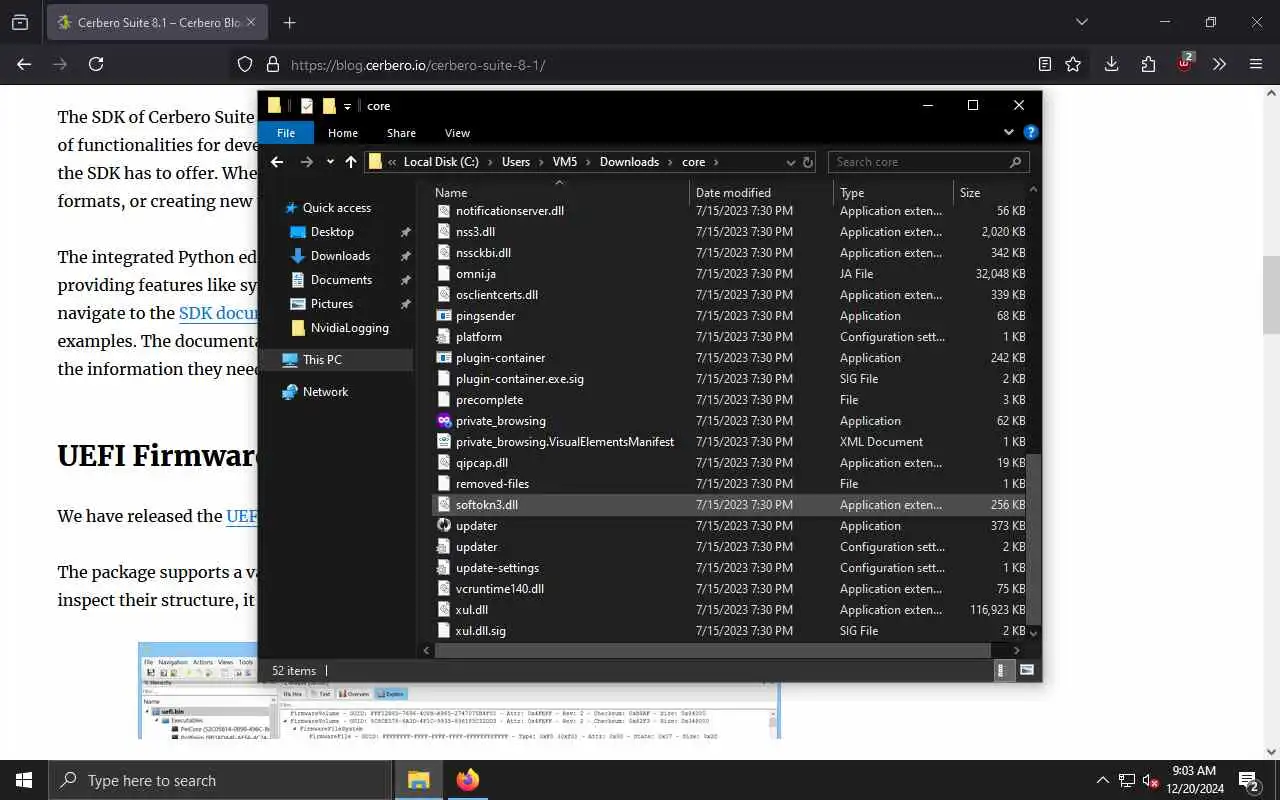
Task: Click the Explorer help question mark icon
Action: 1031,132
